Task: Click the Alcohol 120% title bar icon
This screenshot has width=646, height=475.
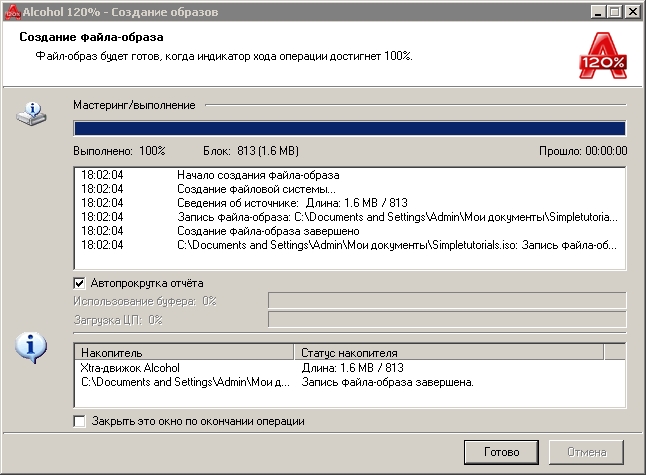Action: pyautogui.click(x=12, y=12)
